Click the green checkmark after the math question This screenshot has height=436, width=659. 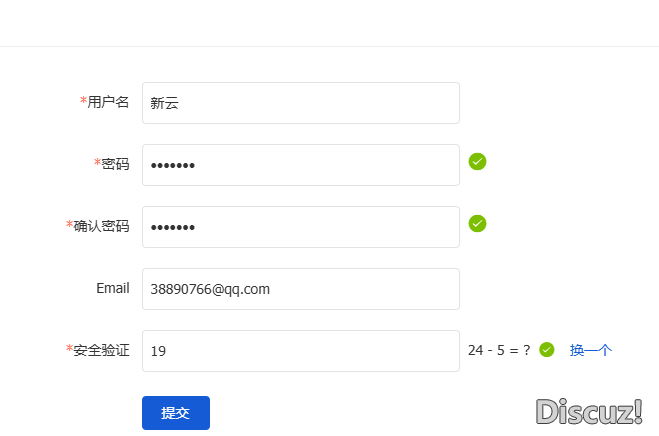pyautogui.click(x=547, y=349)
